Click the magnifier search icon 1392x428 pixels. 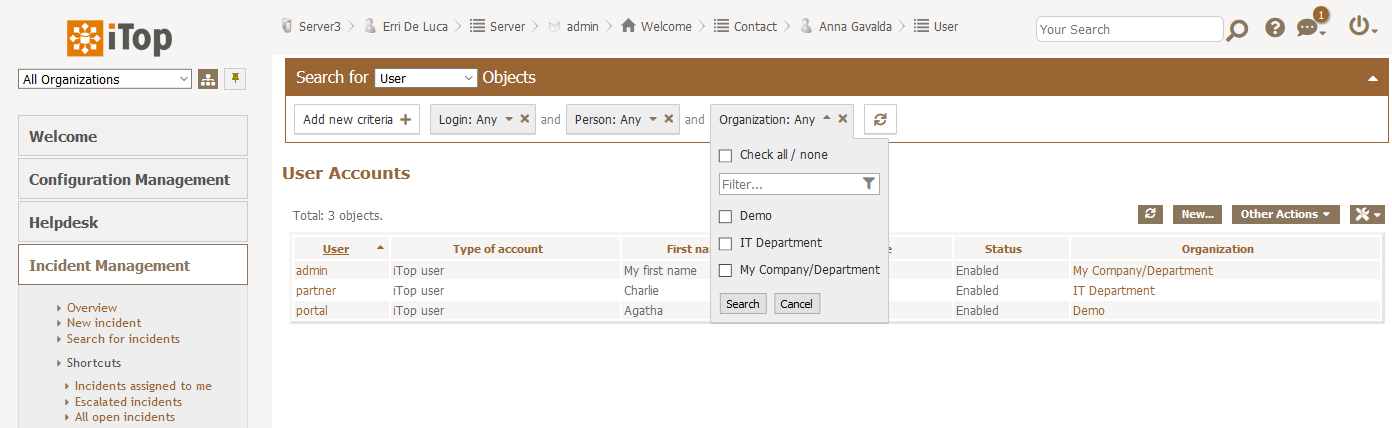coord(1237,30)
